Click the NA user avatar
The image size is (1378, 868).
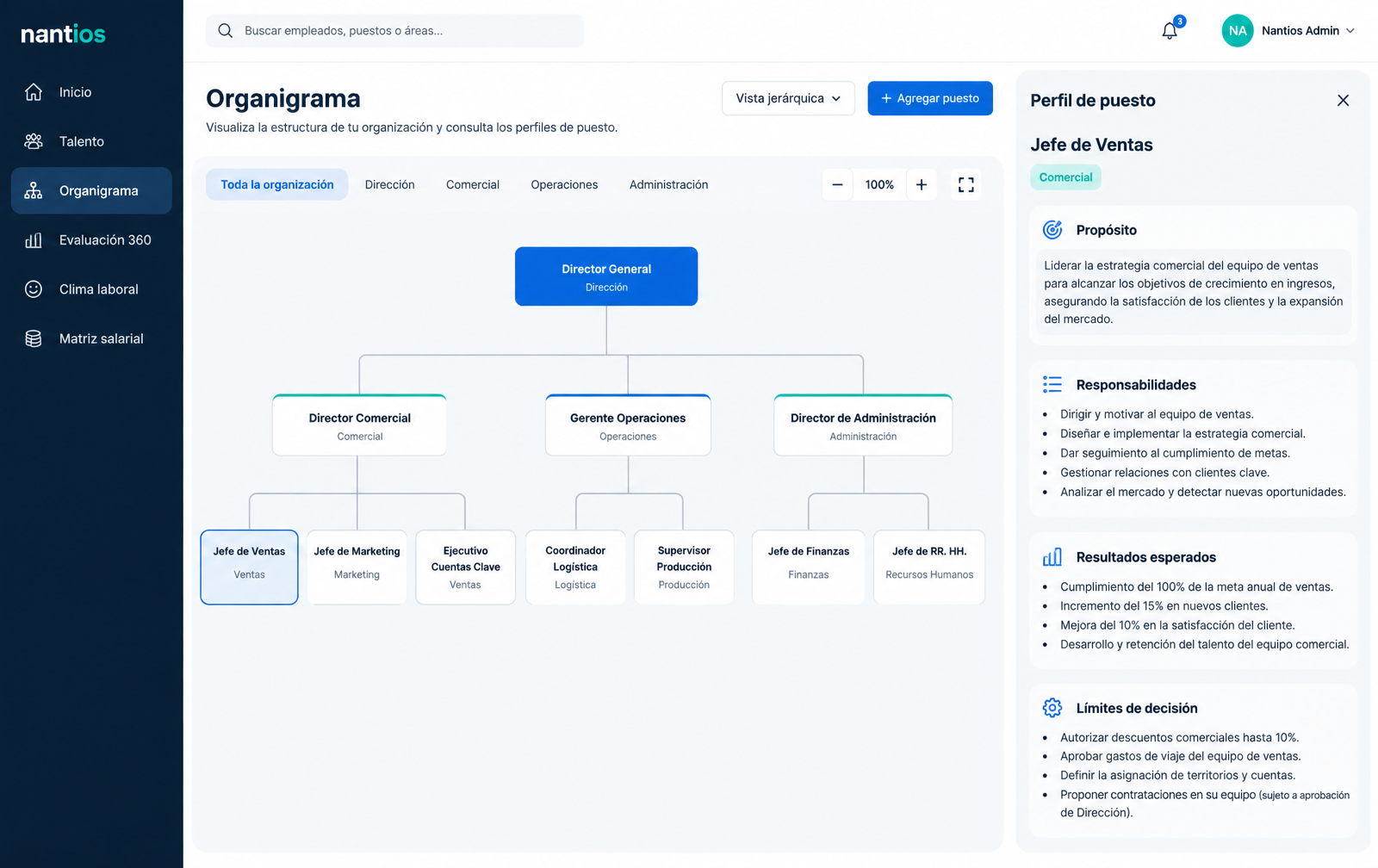(1238, 31)
